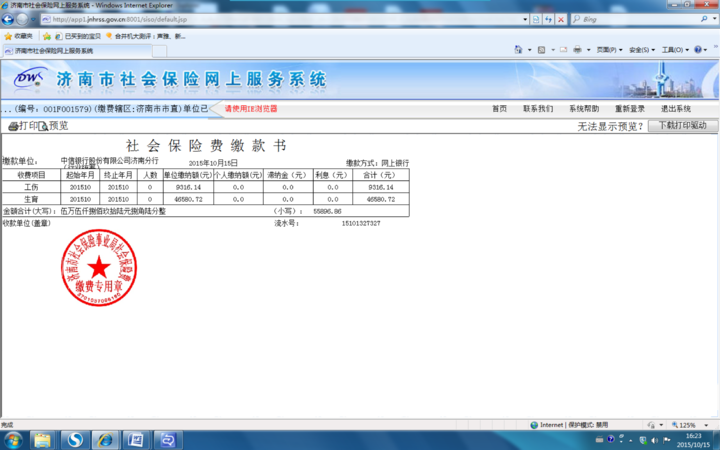Click the DWS logo in the site banner
This screenshot has height=450, width=720.
[30, 78]
